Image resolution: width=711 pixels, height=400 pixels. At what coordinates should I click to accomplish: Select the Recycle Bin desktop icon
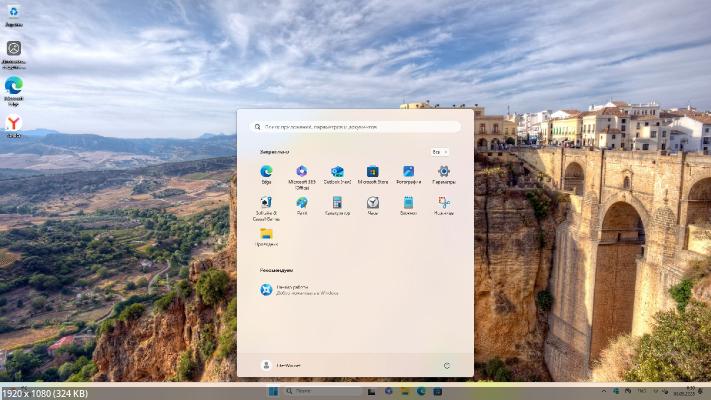(14, 13)
